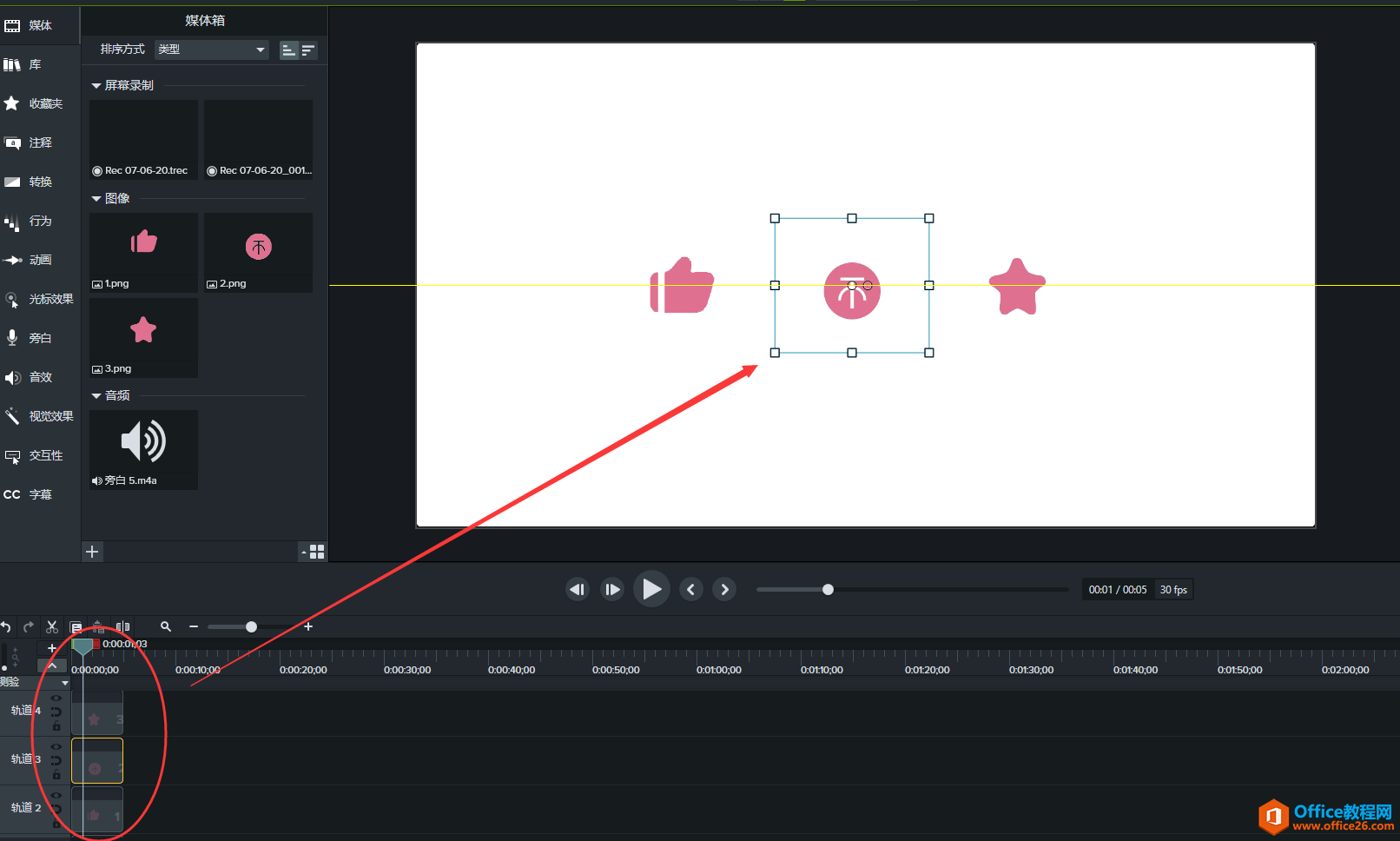Paste clip using timeline toolbar icon
1400x841 pixels.
(98, 626)
